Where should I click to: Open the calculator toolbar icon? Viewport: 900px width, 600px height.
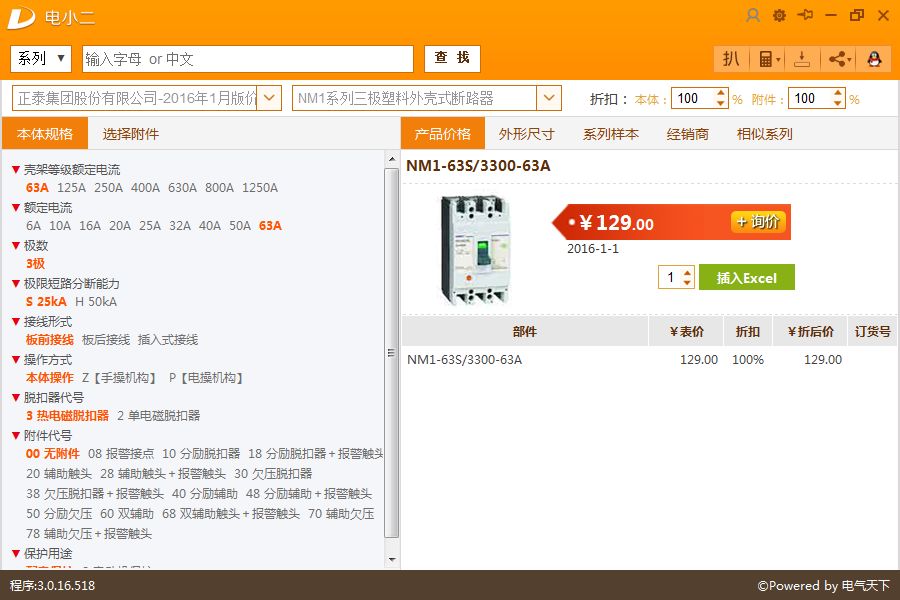tap(767, 59)
